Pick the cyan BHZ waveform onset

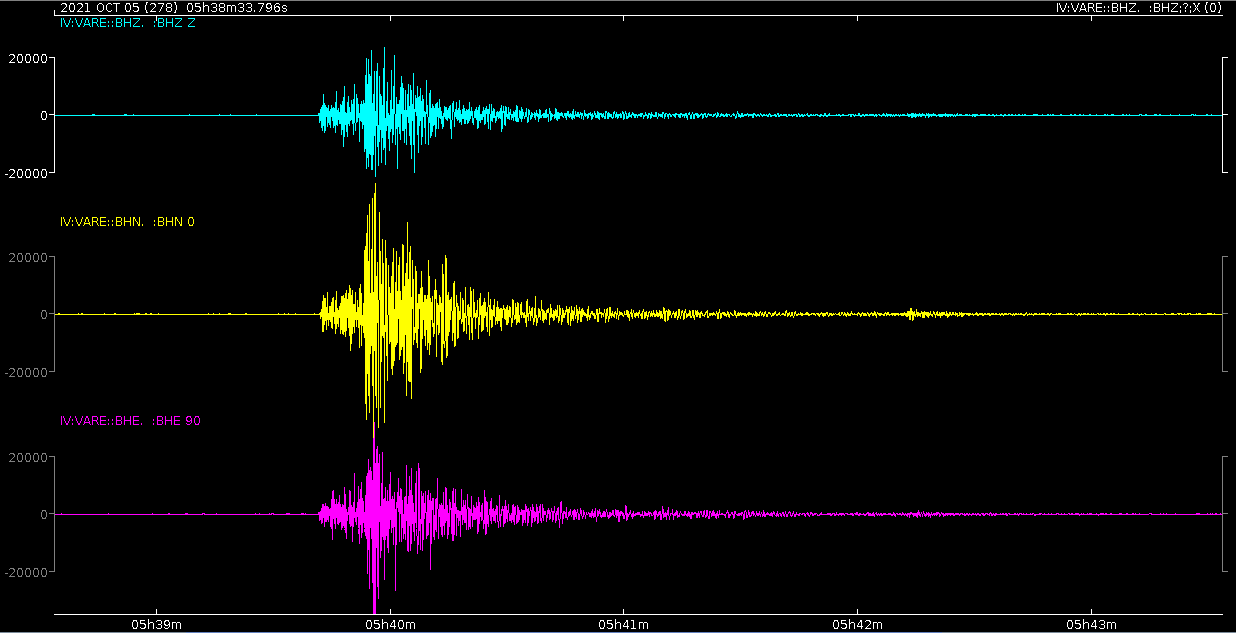coord(320,115)
